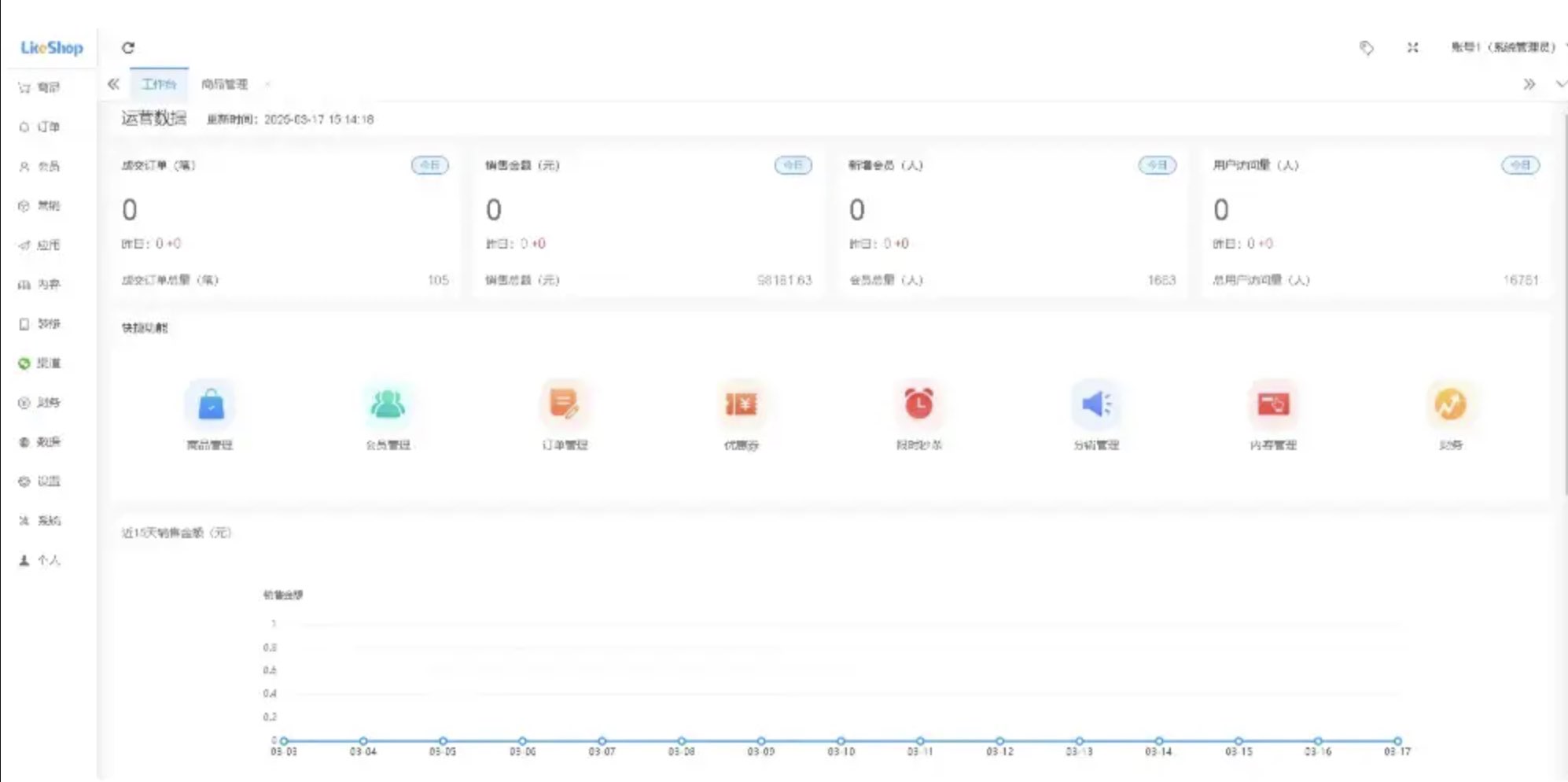The image size is (1568, 782).
Task: Open the alarm clock flash-sale shortcut
Action: tap(918, 404)
